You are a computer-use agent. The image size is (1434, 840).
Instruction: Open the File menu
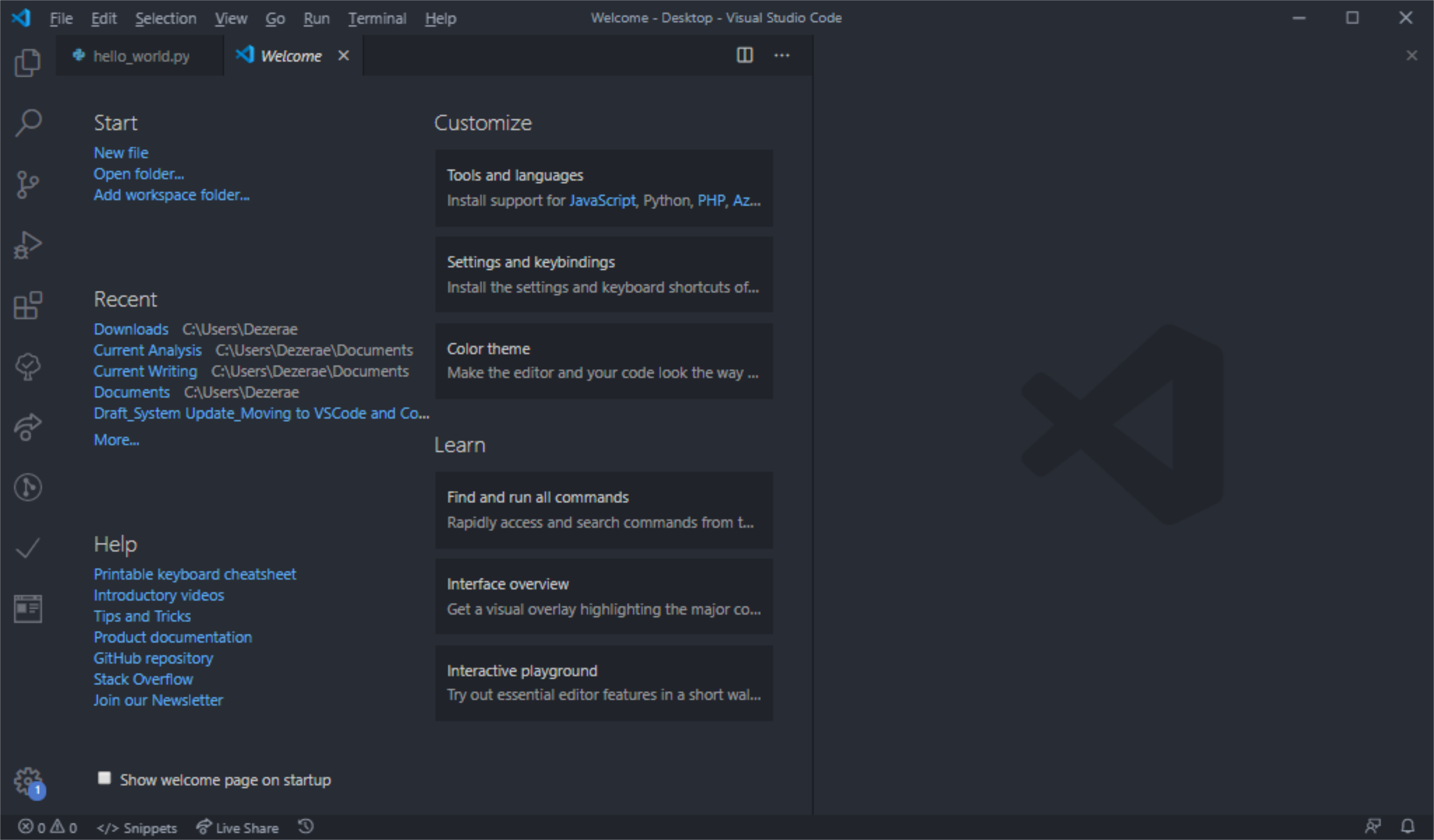pyautogui.click(x=61, y=18)
